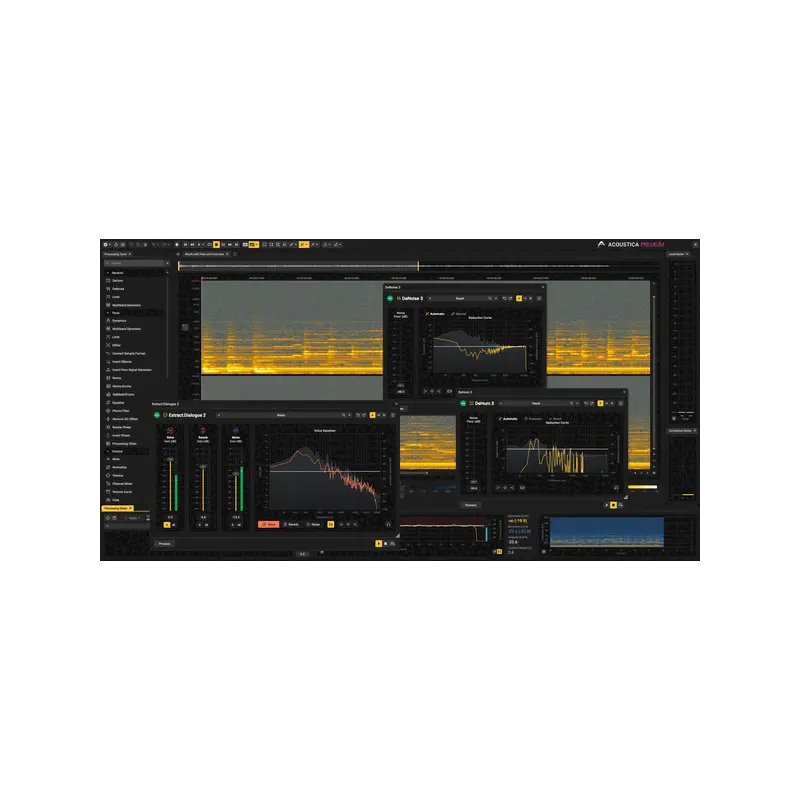Screen dimensions: 800x800
Task: Toggle mute on the Noise channel strip
Action: pyautogui.click(x=239, y=524)
